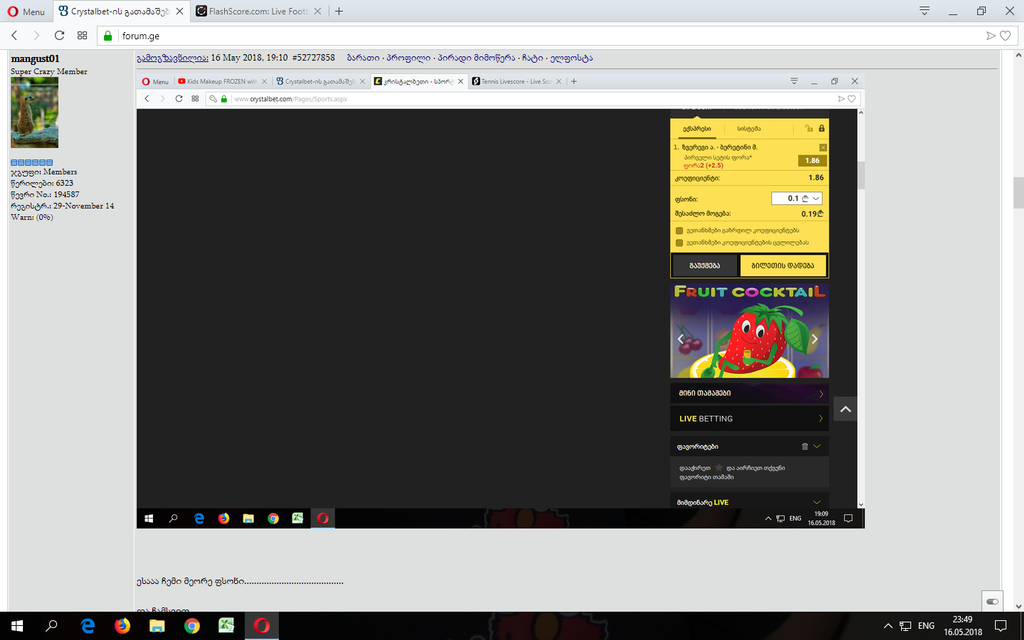Image resolution: width=1024 pixels, height=640 pixels.
Task: Click the scroll-to-top arrow beside the betslip
Action: coord(846,409)
